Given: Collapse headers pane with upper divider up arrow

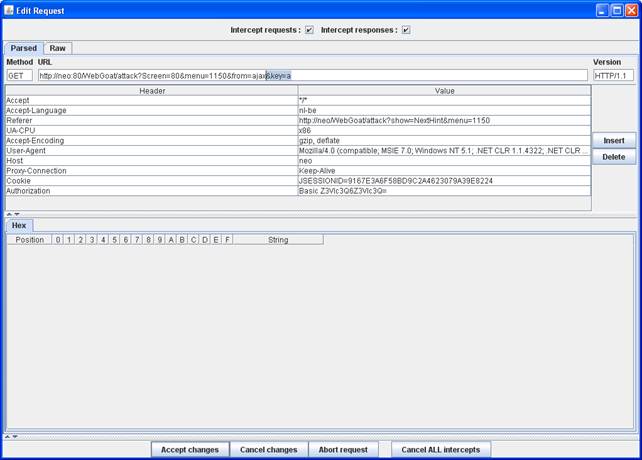Looking at the screenshot, I should point(9,214).
